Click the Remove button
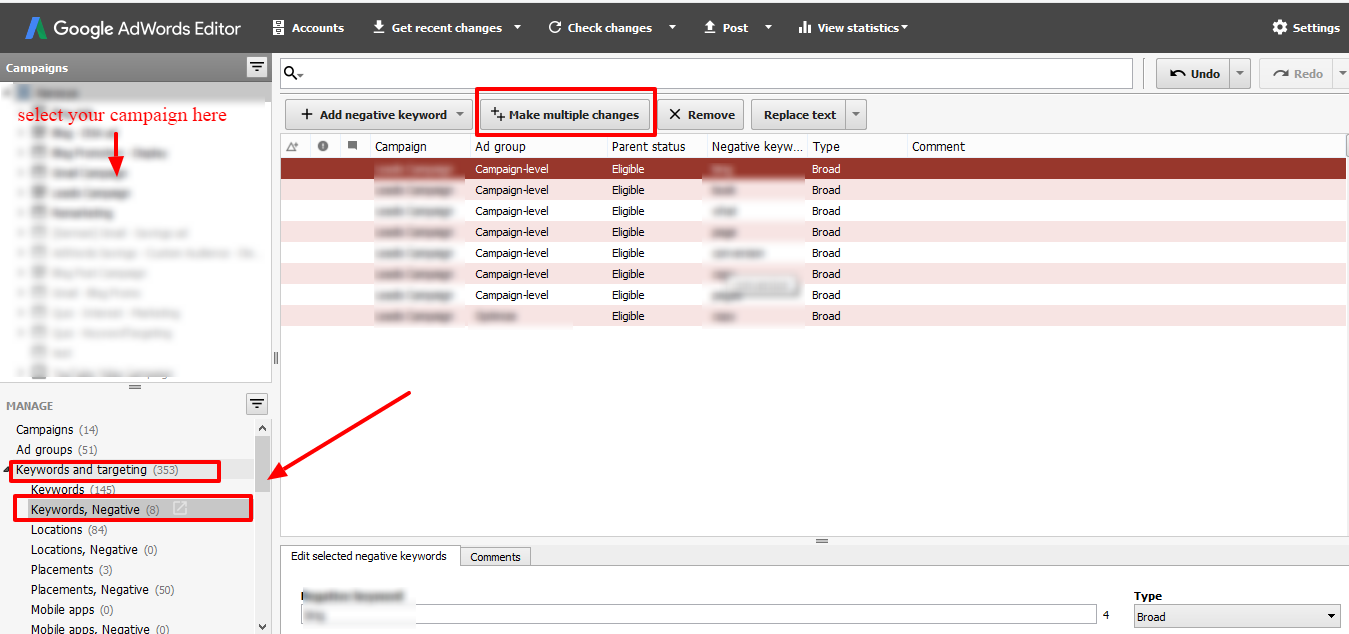 click(x=701, y=115)
